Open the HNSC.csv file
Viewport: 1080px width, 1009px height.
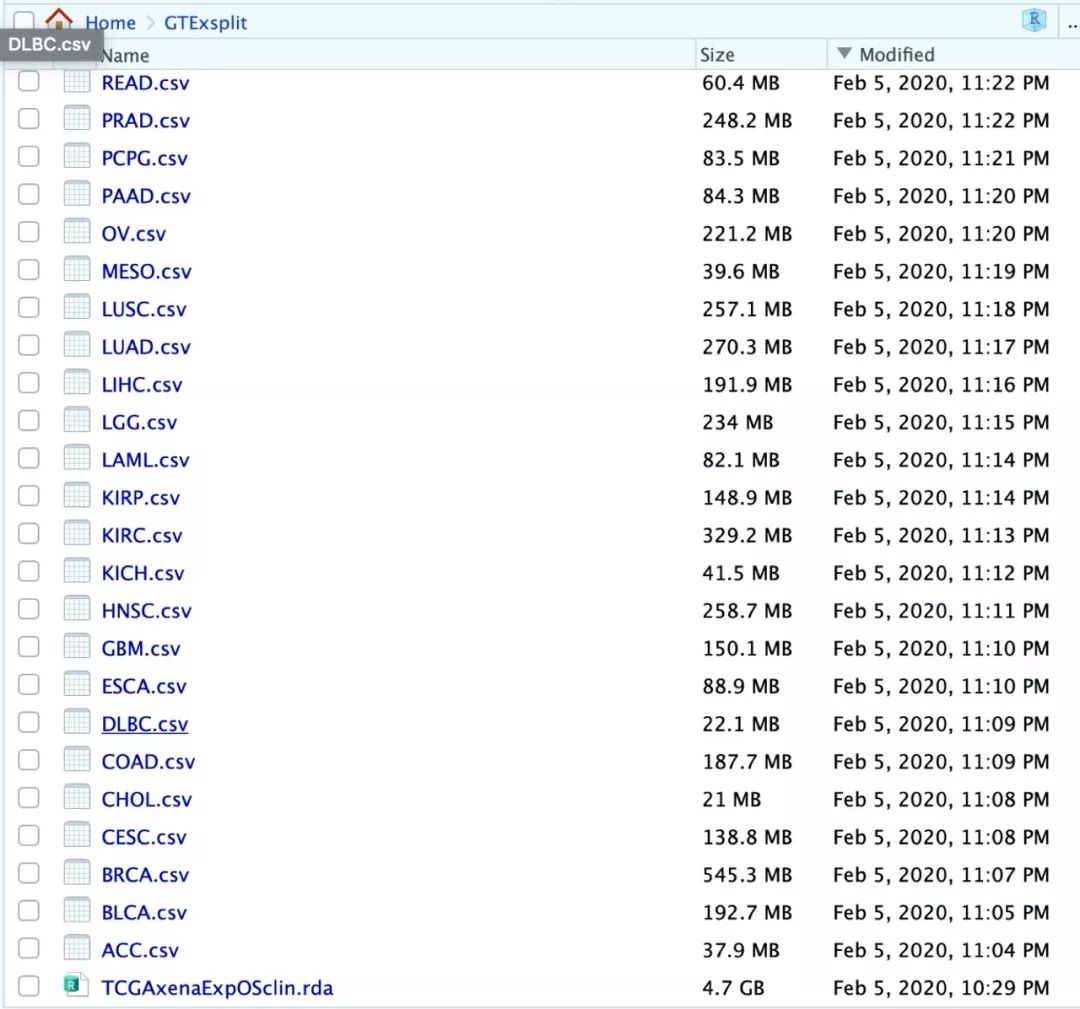(x=147, y=611)
